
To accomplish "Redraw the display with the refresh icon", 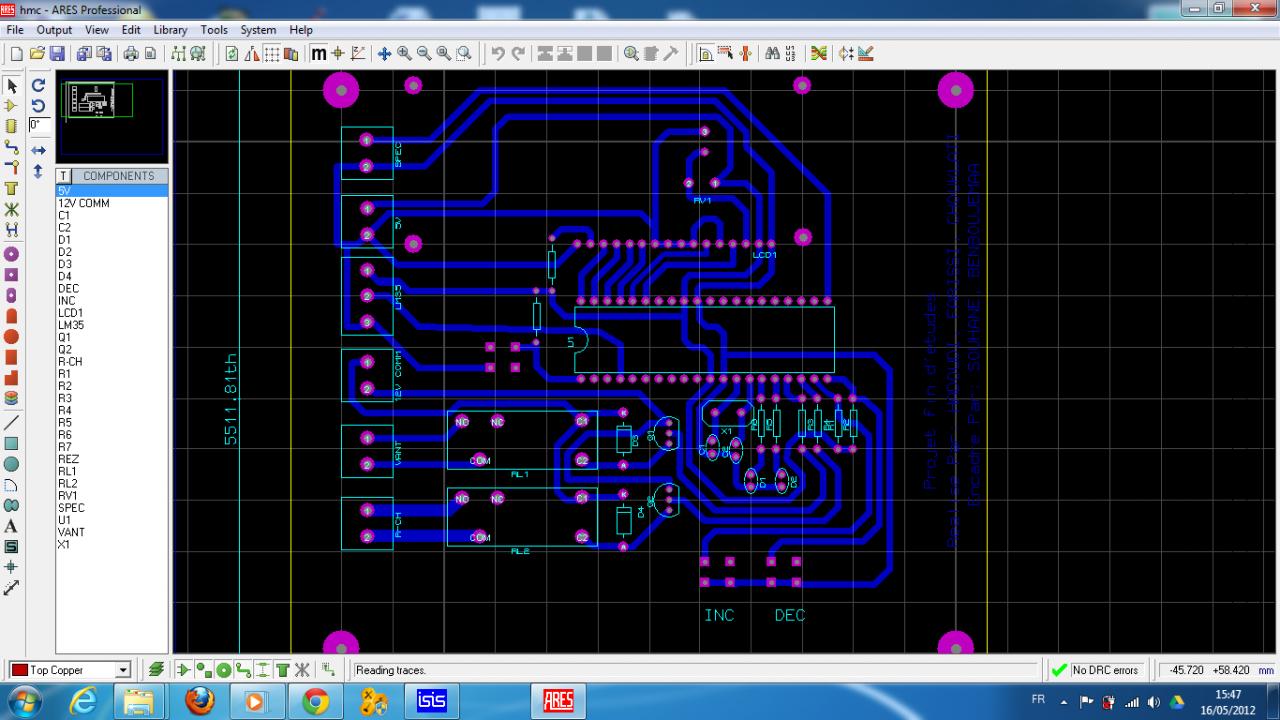I will click(x=232, y=53).
